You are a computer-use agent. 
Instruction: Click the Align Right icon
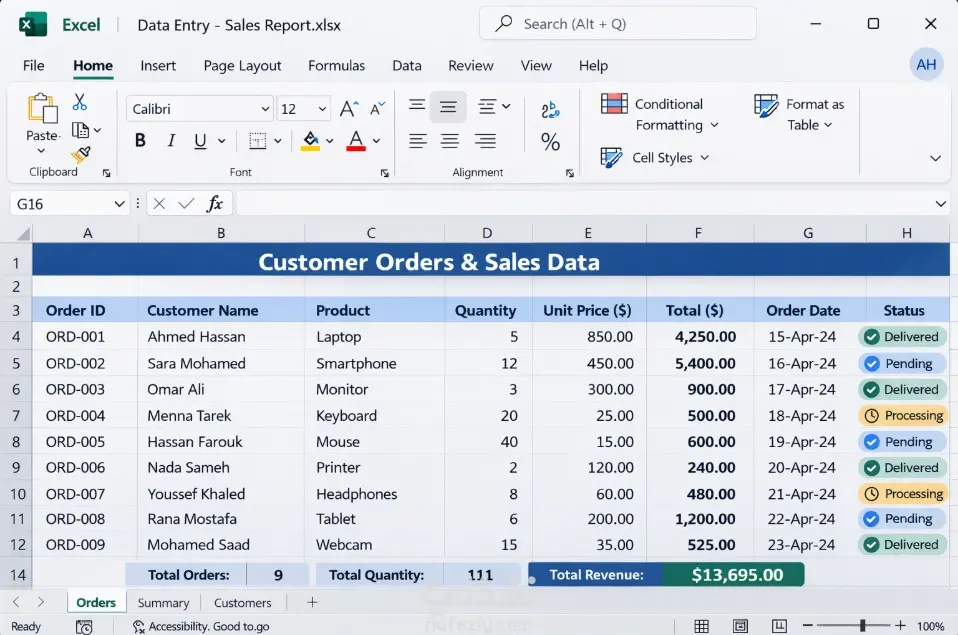tap(485, 141)
